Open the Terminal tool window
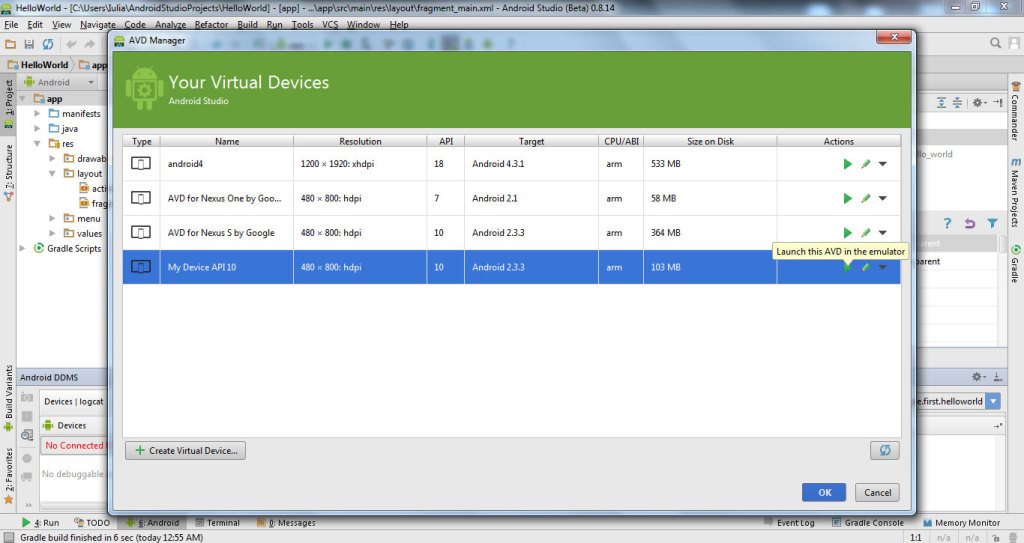 click(217, 523)
